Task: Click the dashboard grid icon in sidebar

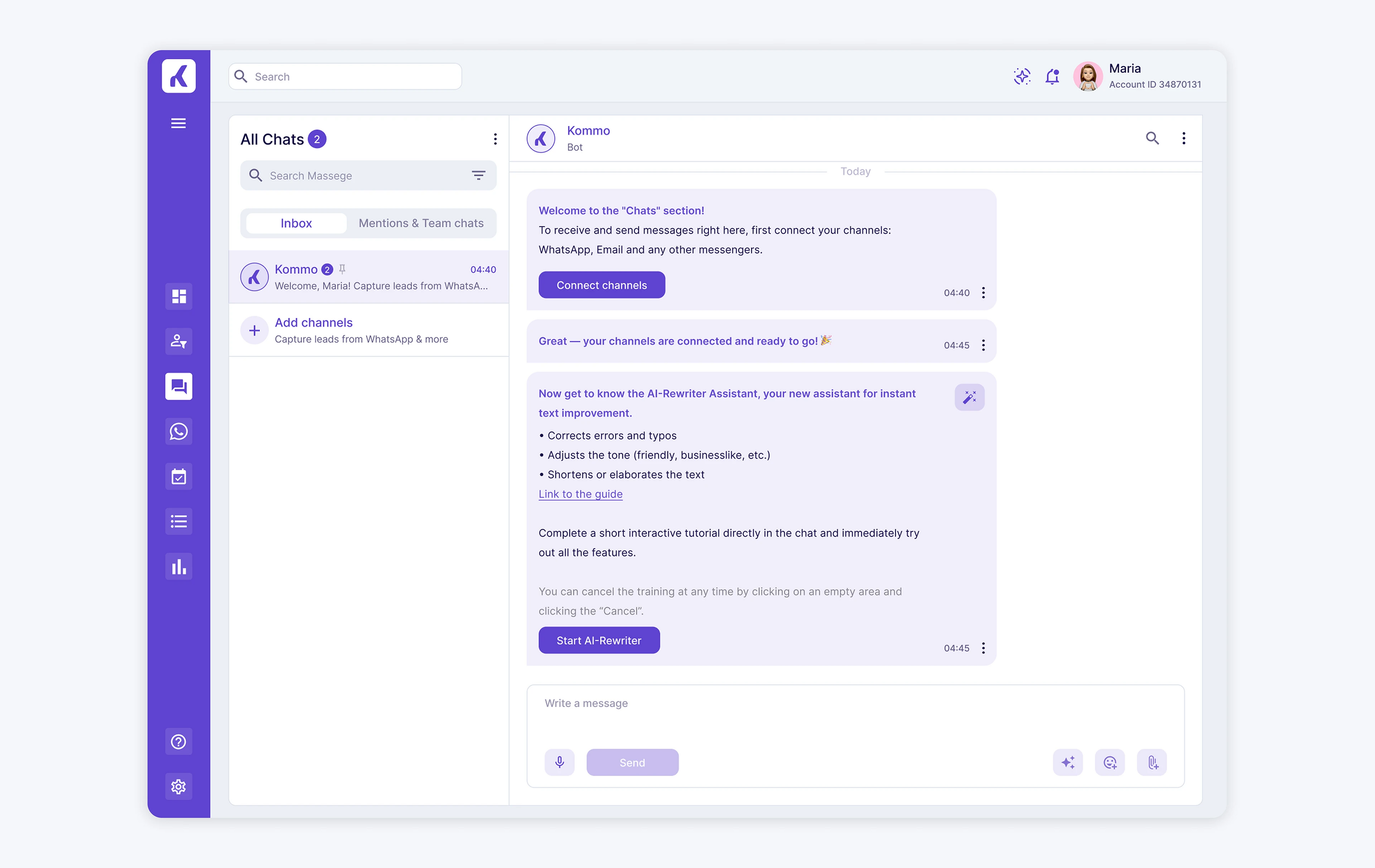Action: 179,296
